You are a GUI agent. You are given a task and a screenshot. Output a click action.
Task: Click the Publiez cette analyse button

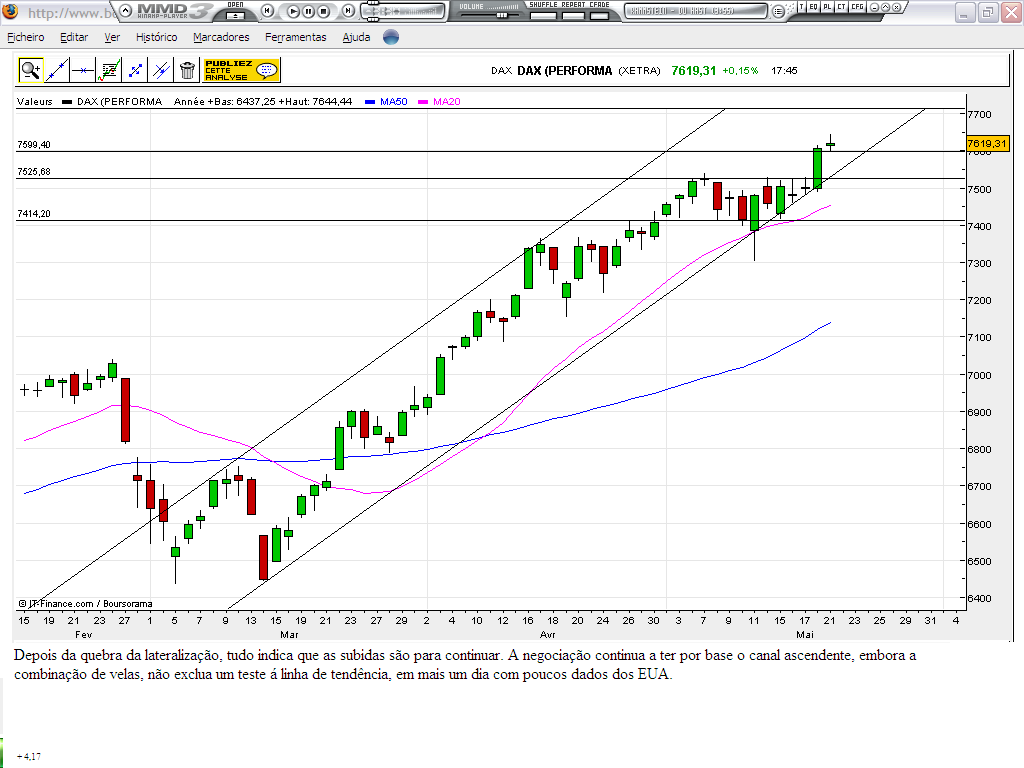(242, 70)
